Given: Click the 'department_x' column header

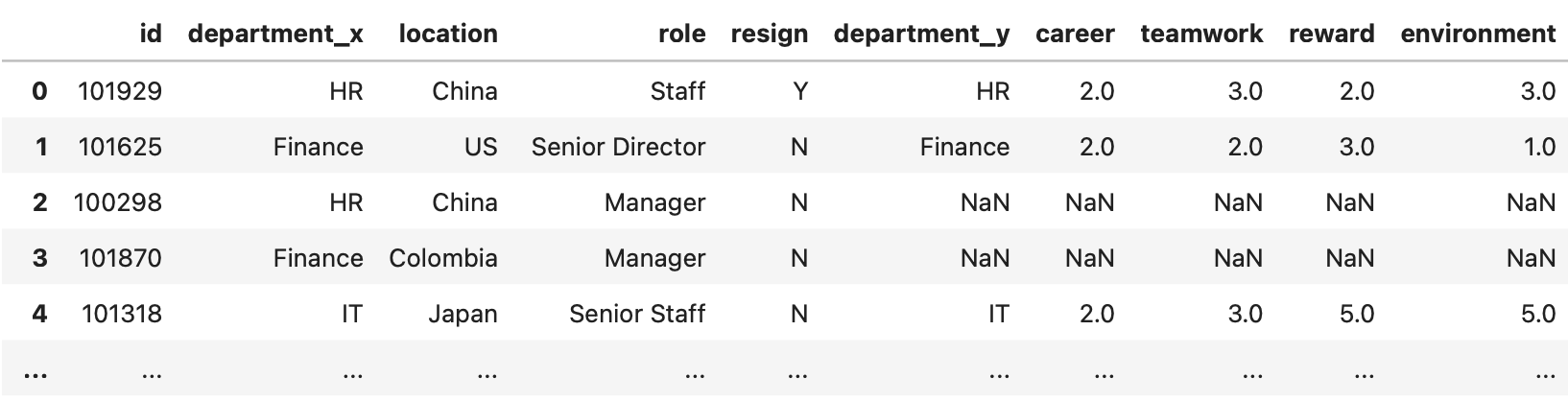Looking at the screenshot, I should click(x=275, y=35).
